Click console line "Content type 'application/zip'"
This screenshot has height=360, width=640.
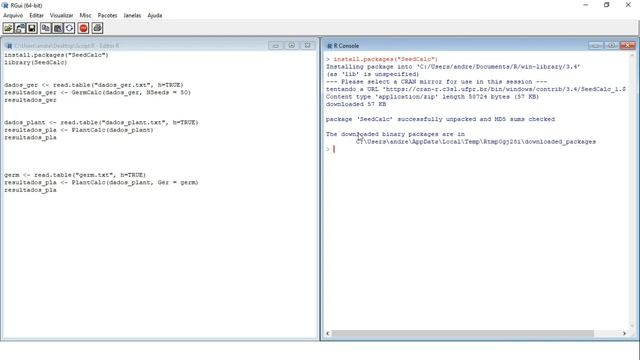432,97
